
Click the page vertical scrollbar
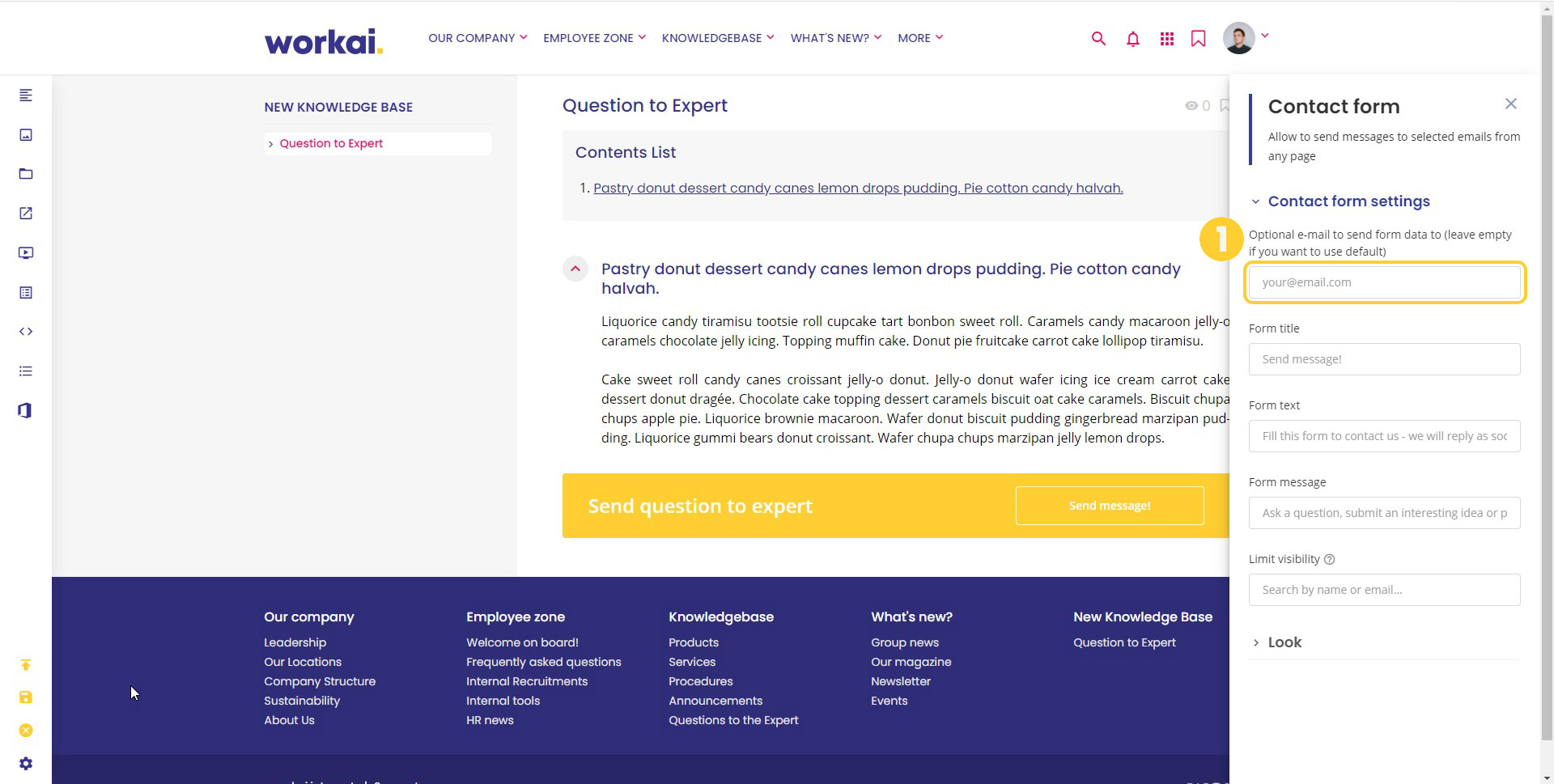(x=1547, y=378)
